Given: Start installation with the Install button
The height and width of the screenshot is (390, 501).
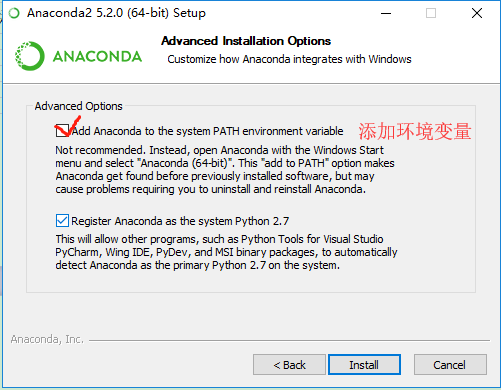Looking at the screenshot, I should 364,365.
